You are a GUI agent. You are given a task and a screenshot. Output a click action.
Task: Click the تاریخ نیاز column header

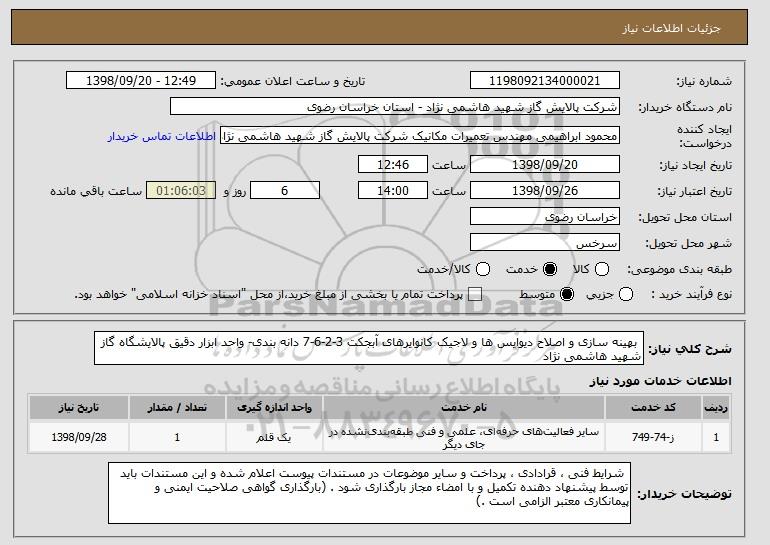(x=79, y=408)
